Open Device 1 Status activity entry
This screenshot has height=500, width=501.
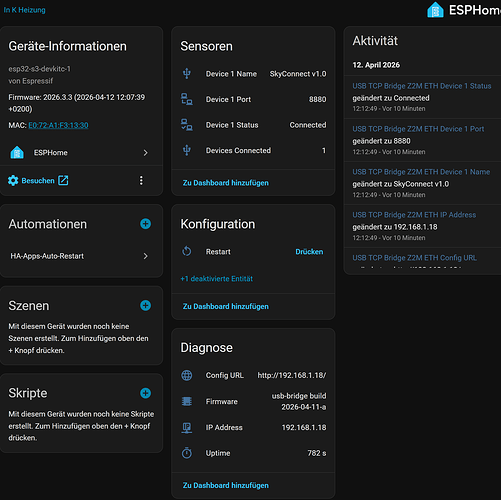pos(422,97)
